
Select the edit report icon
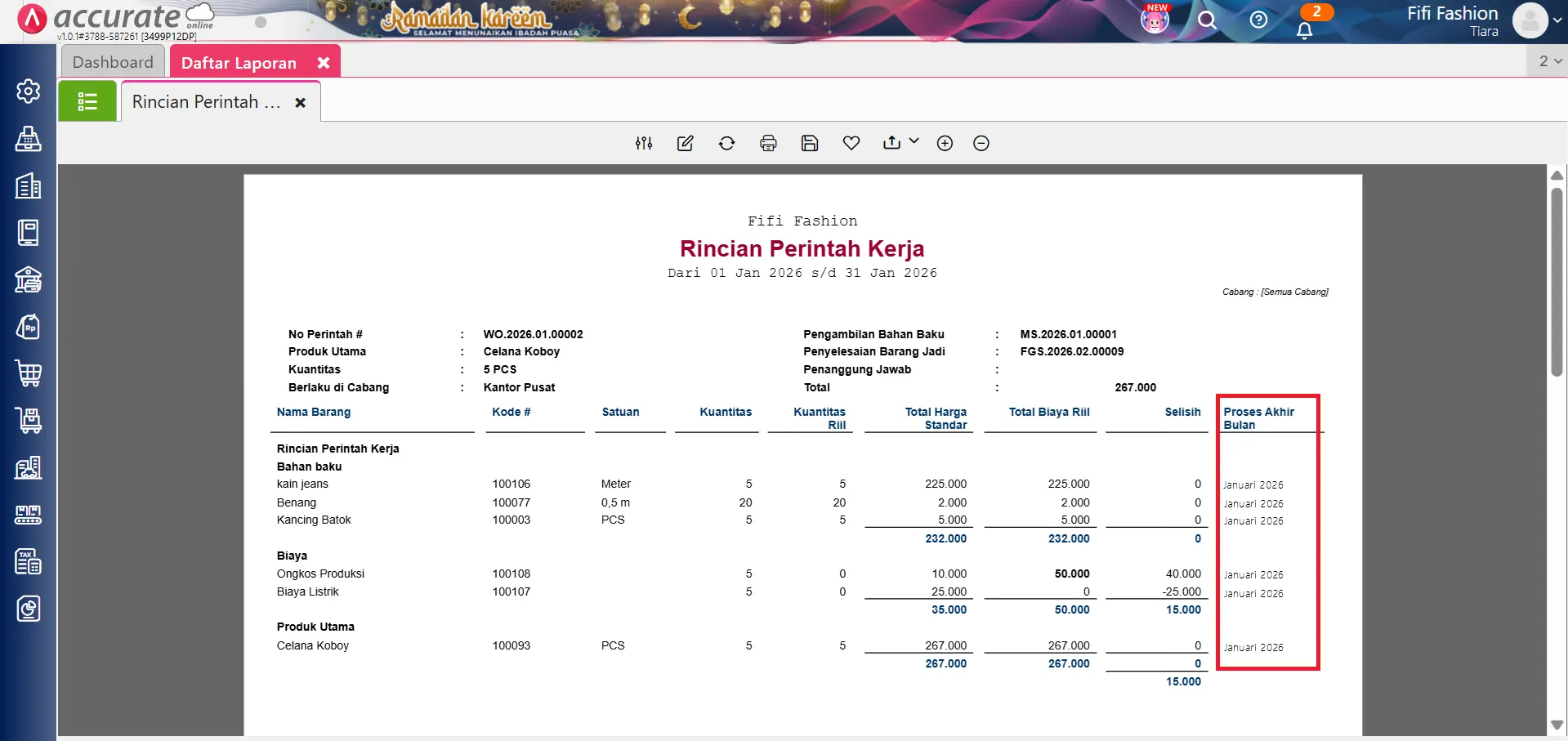686,143
